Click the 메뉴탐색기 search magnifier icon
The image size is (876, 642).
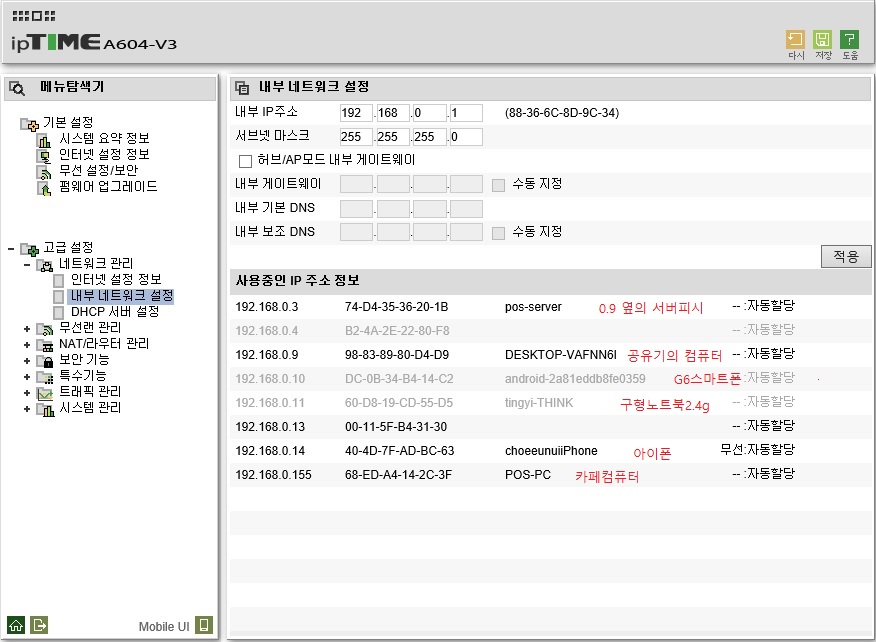coord(17,88)
